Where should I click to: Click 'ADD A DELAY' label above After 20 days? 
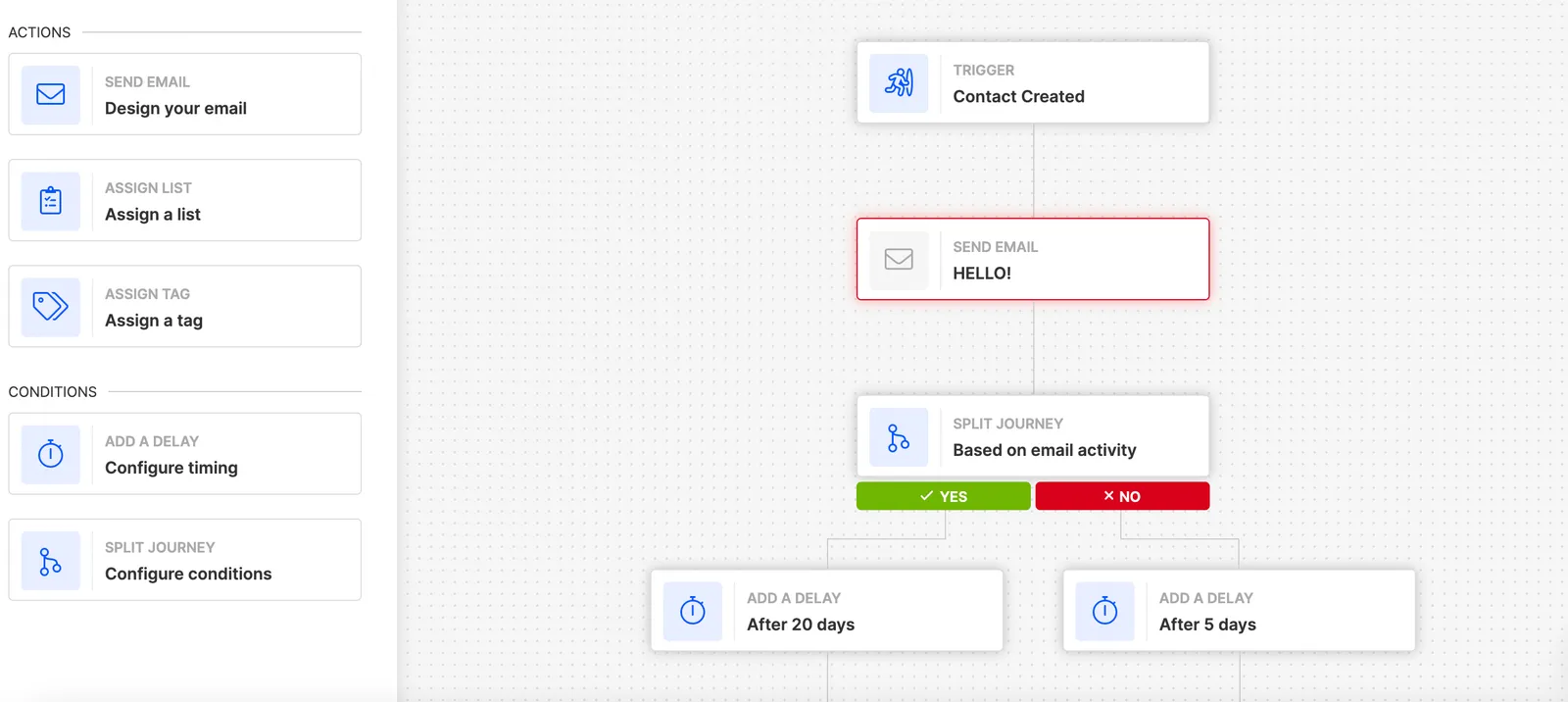(794, 598)
